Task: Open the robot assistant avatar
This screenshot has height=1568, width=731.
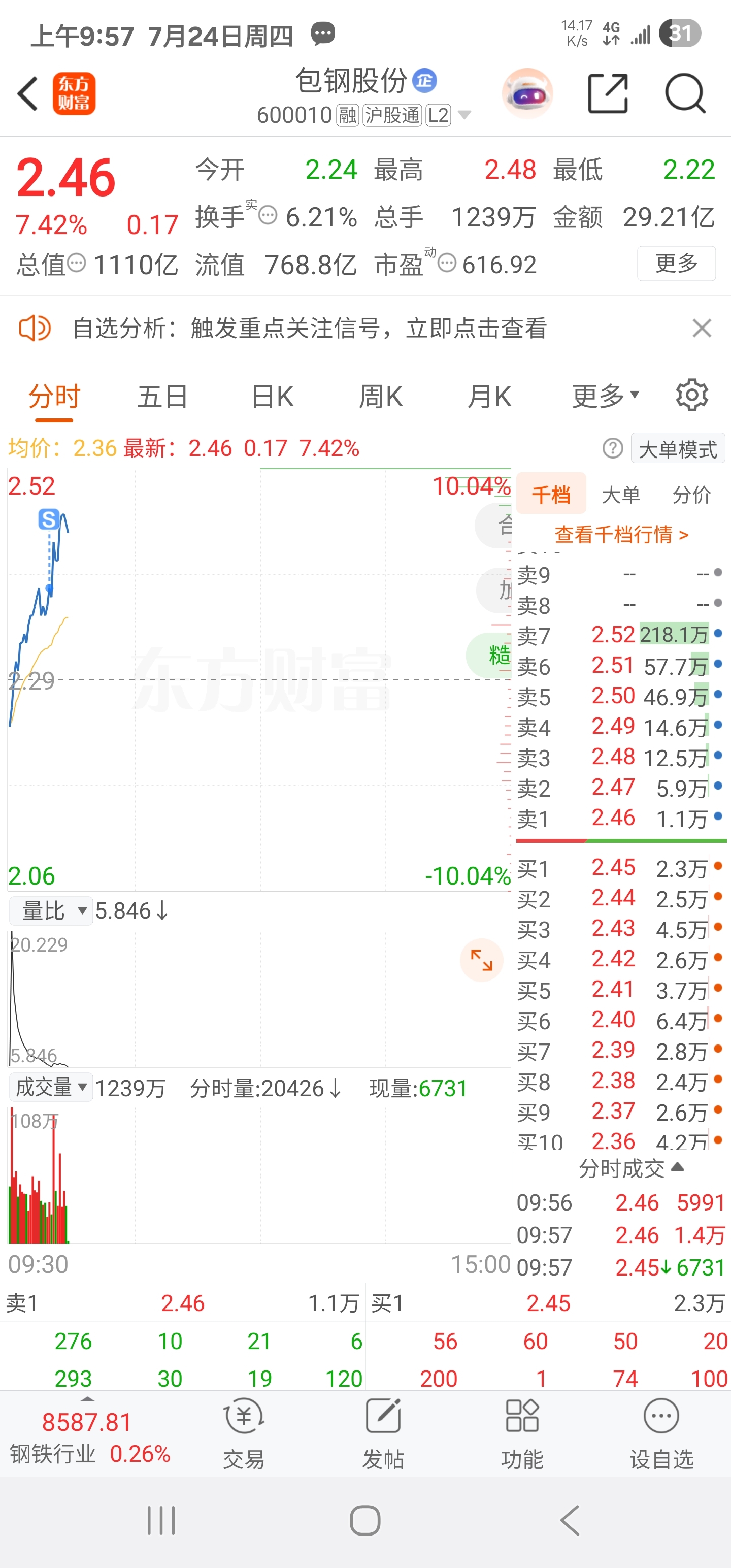Action: click(x=527, y=94)
